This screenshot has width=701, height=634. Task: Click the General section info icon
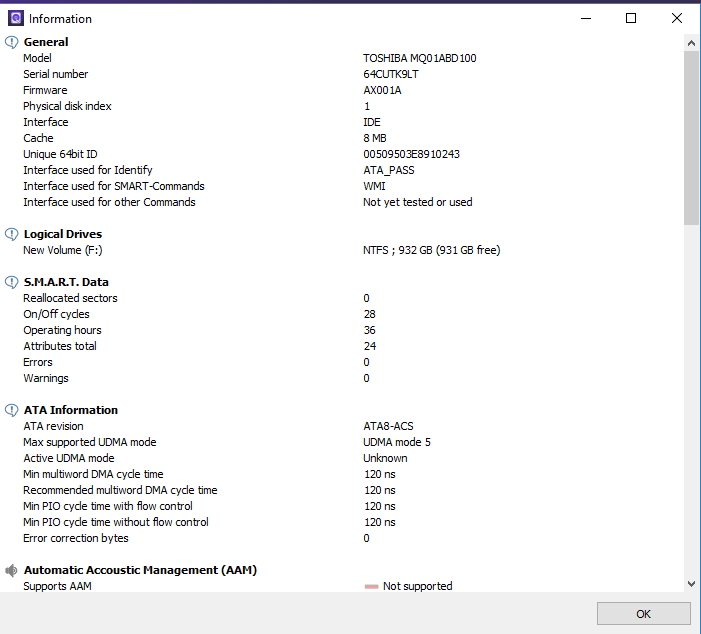click(11, 42)
